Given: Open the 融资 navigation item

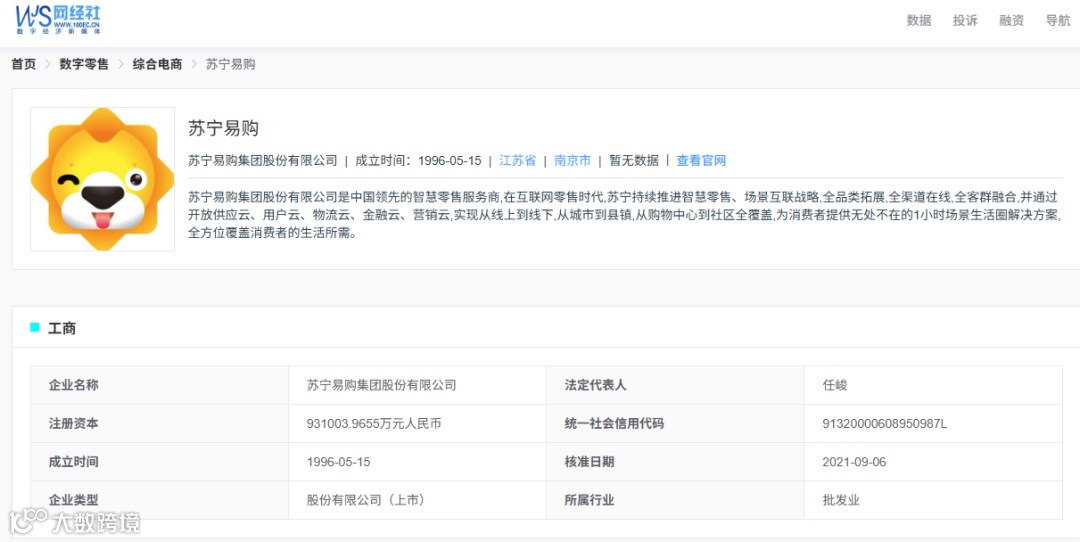Looking at the screenshot, I should 1011,21.
